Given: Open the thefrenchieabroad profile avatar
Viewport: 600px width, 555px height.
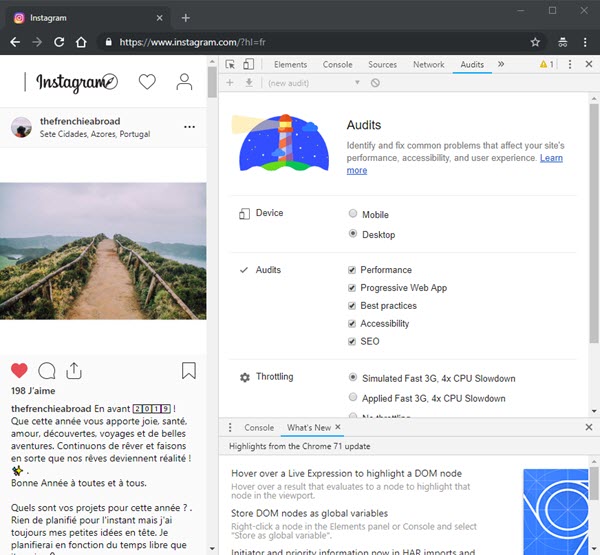Looking at the screenshot, I should 21,127.
